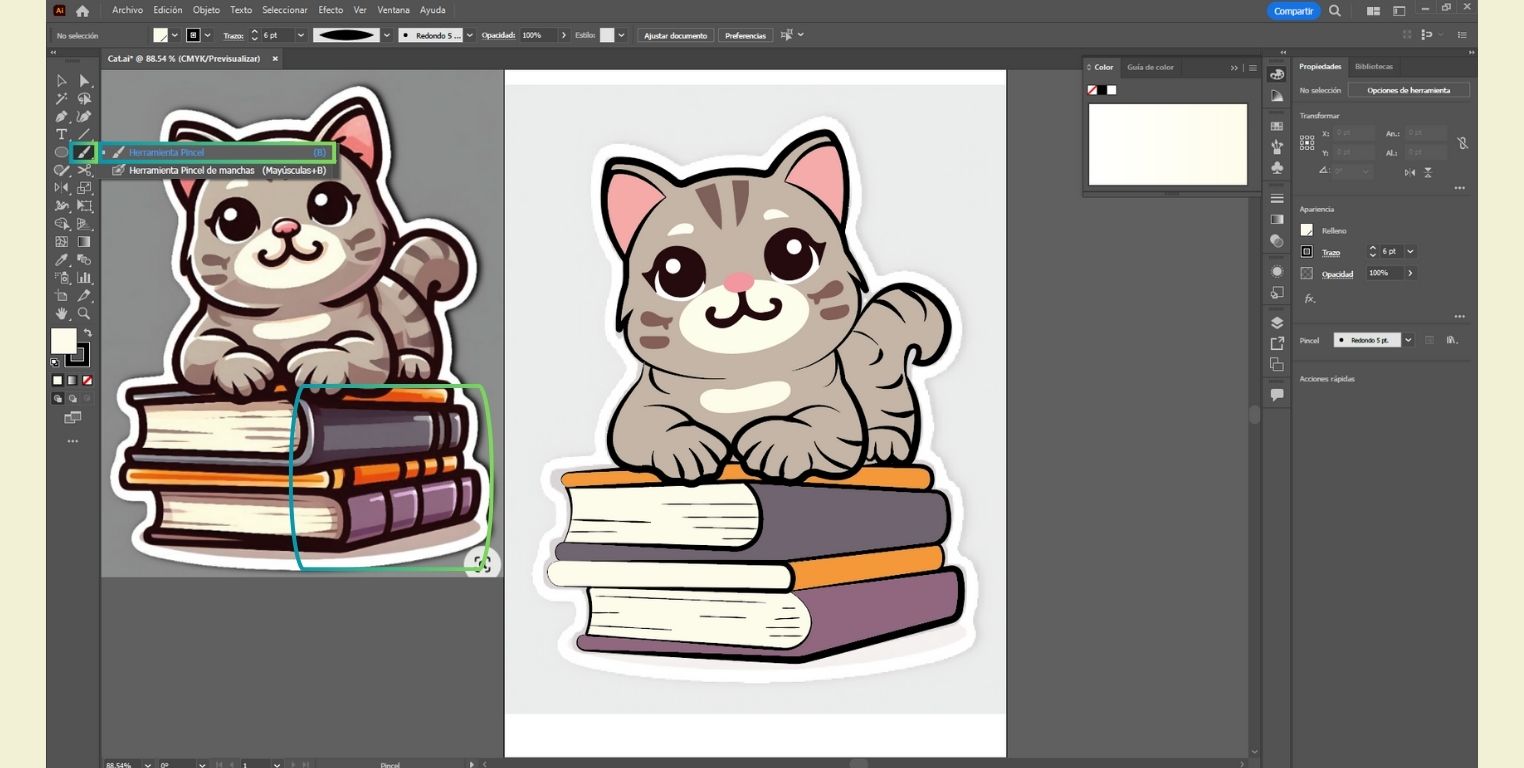Open the Archivo menu
The height and width of the screenshot is (768, 1524).
(x=127, y=10)
